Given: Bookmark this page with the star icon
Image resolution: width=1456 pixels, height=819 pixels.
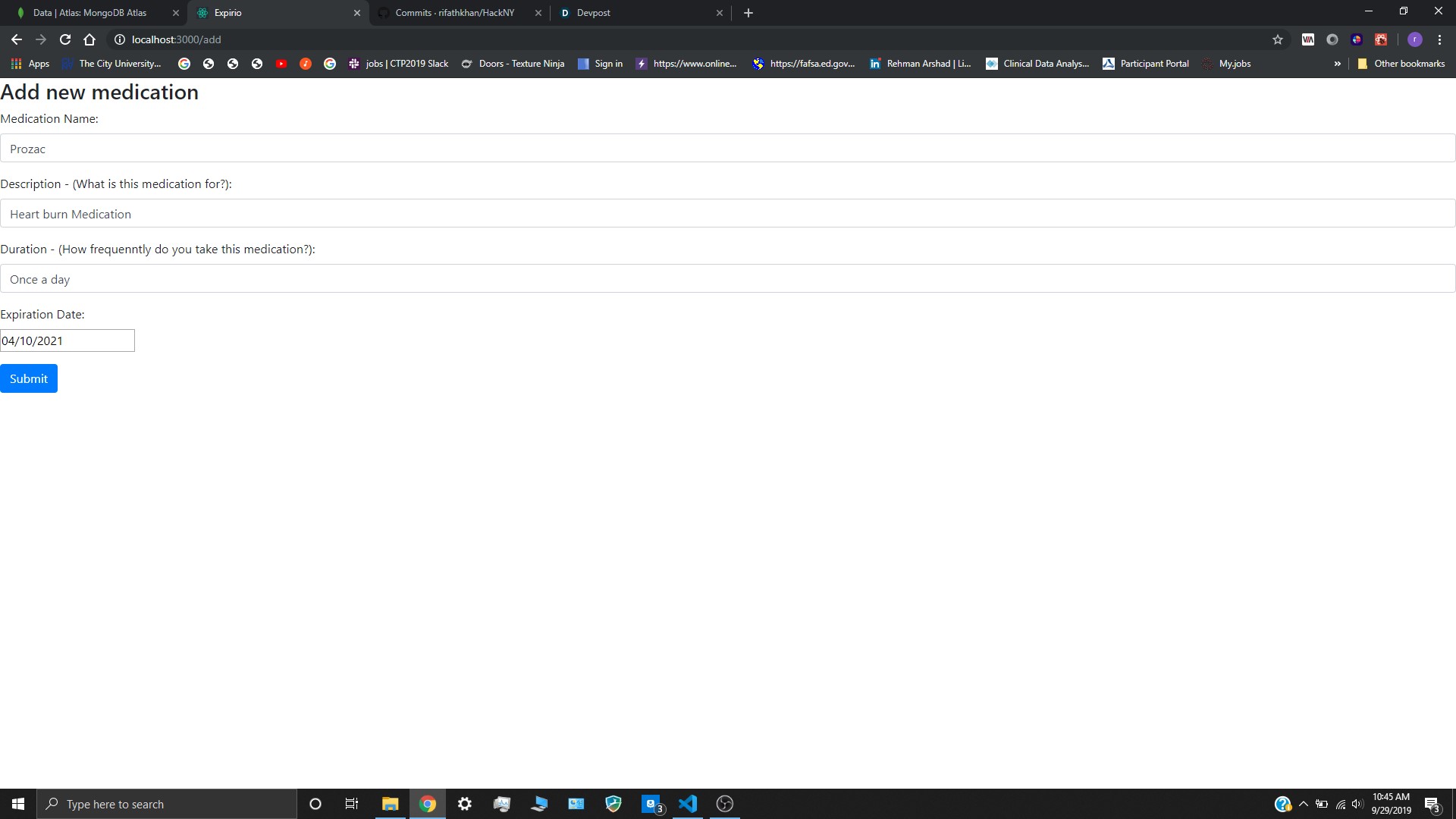Looking at the screenshot, I should (x=1278, y=39).
